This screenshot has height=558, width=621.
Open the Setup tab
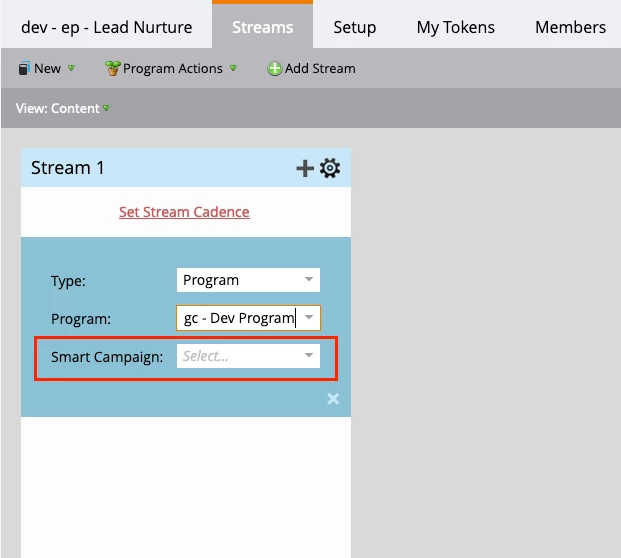pyautogui.click(x=355, y=27)
